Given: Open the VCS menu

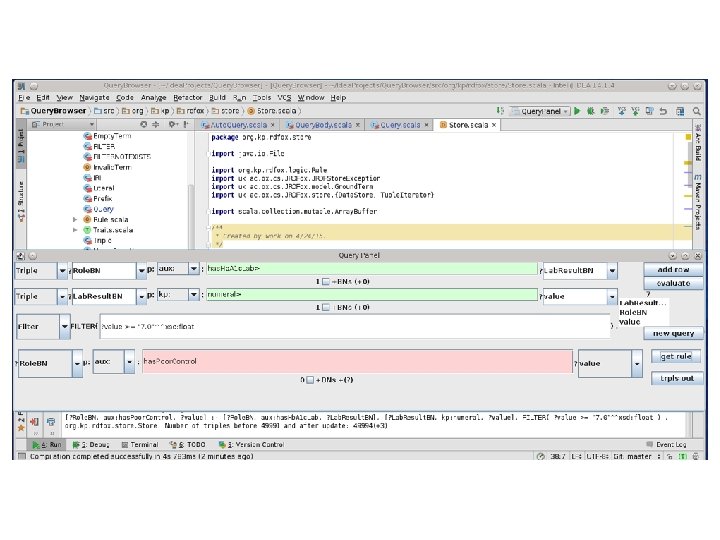Looking at the screenshot, I should (284, 97).
